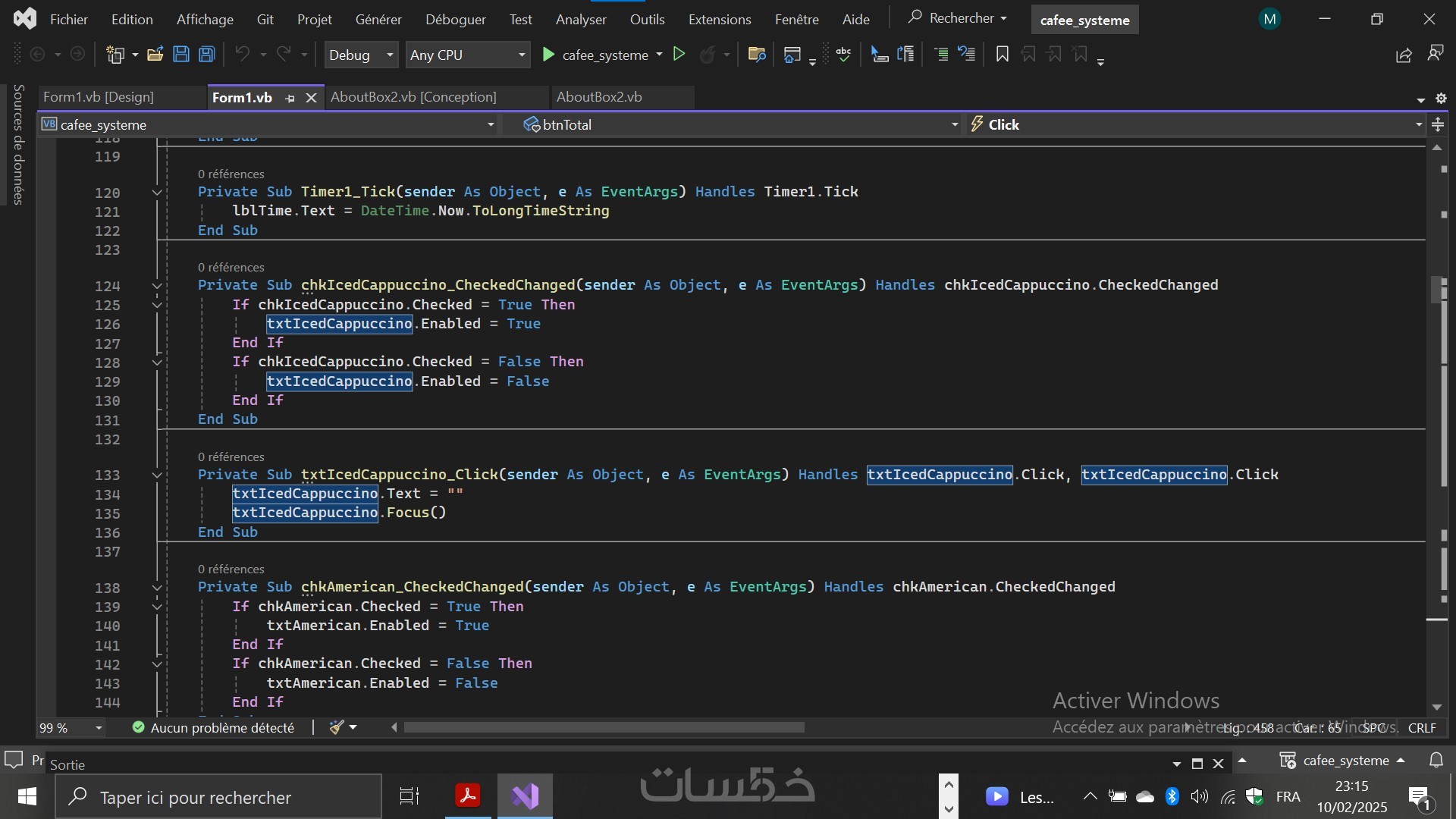Open the Déboguer menu
The image size is (1456, 819).
coord(455,20)
